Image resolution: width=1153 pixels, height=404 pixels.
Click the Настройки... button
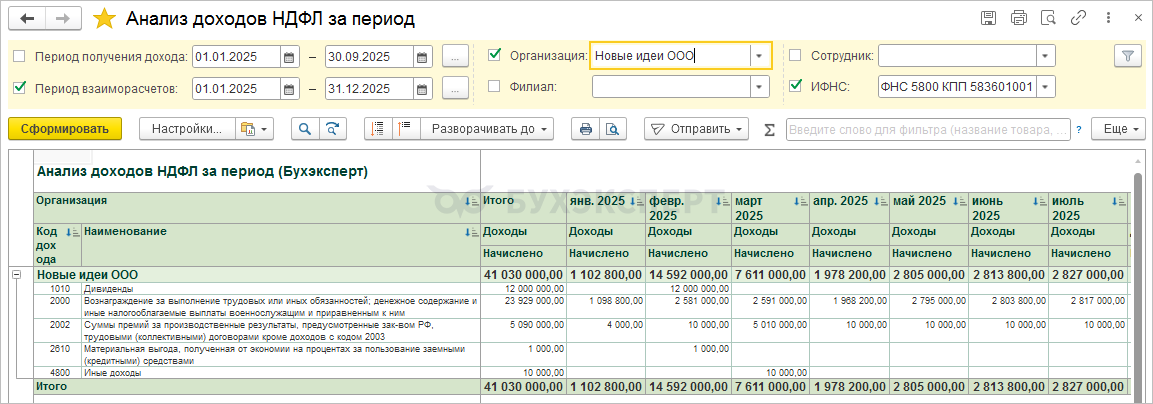(186, 129)
